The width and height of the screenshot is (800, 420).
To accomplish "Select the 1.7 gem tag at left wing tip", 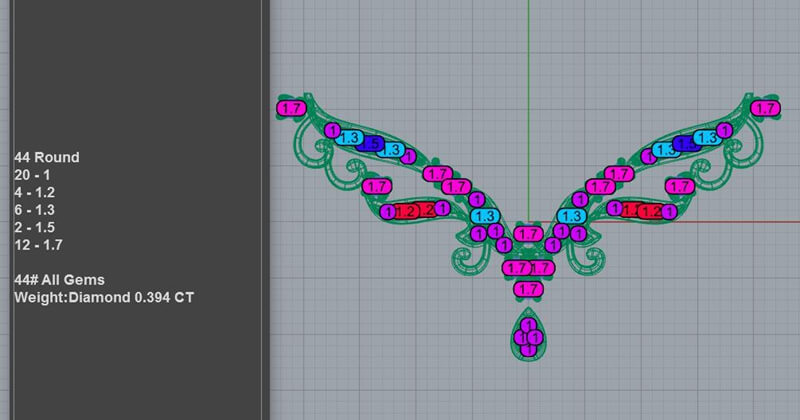I will 291,108.
